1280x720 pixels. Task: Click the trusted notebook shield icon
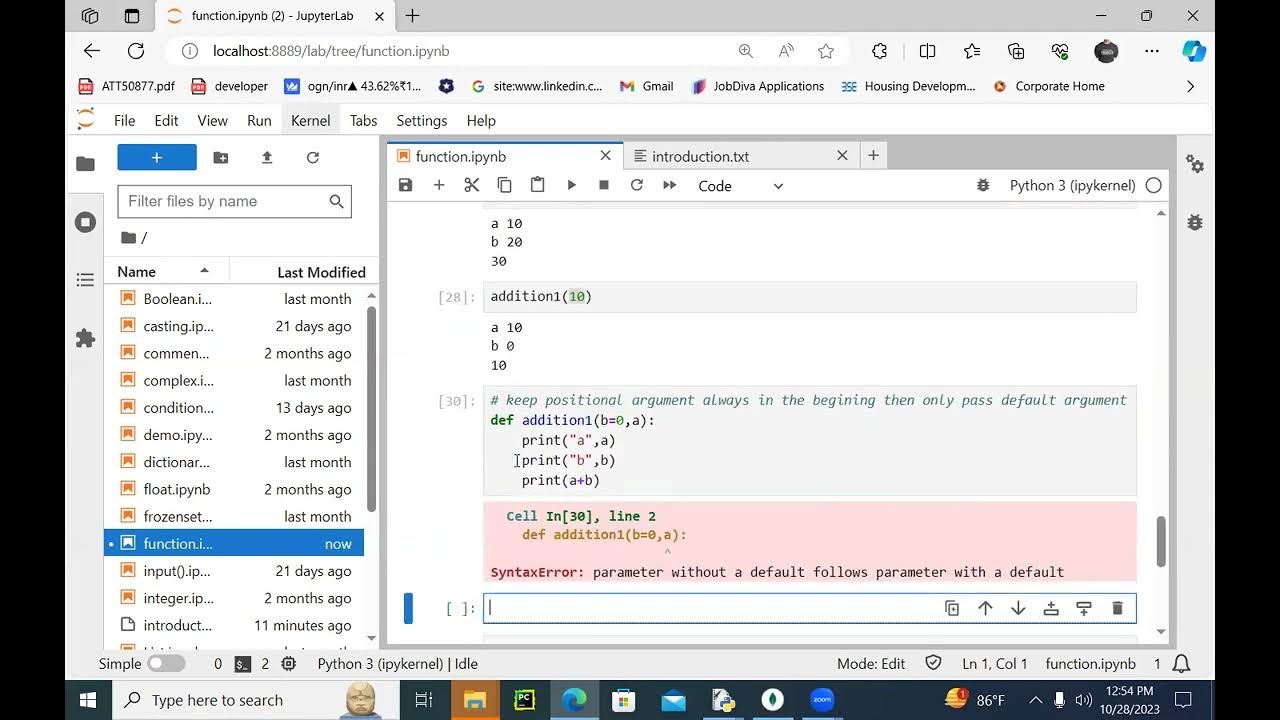point(933,663)
